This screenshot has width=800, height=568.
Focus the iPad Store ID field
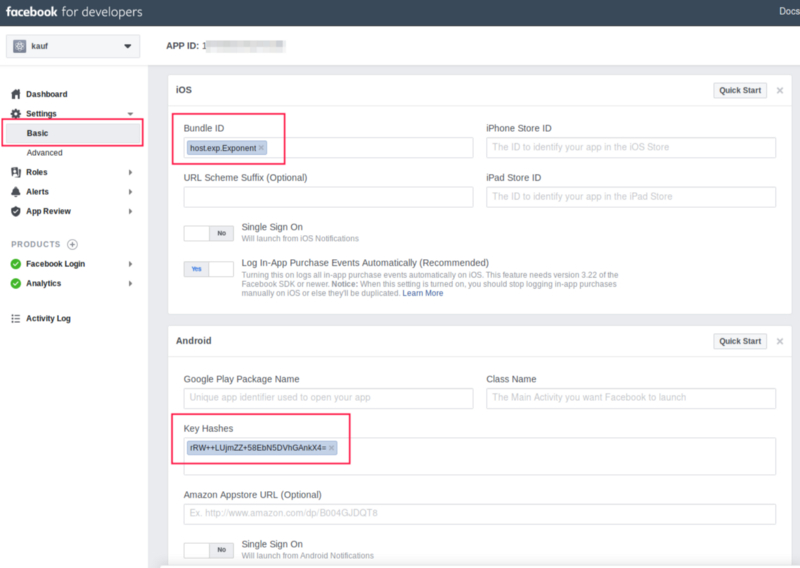pyautogui.click(x=631, y=197)
